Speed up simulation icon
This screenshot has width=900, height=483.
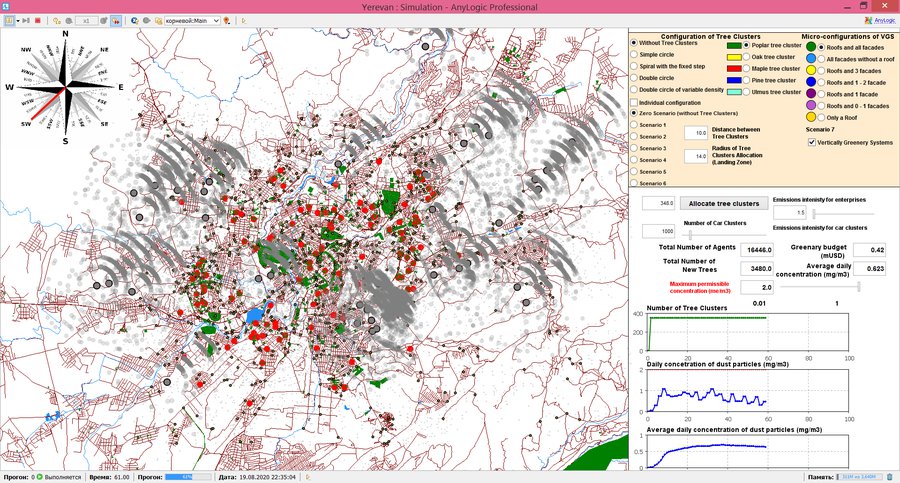click(104, 21)
